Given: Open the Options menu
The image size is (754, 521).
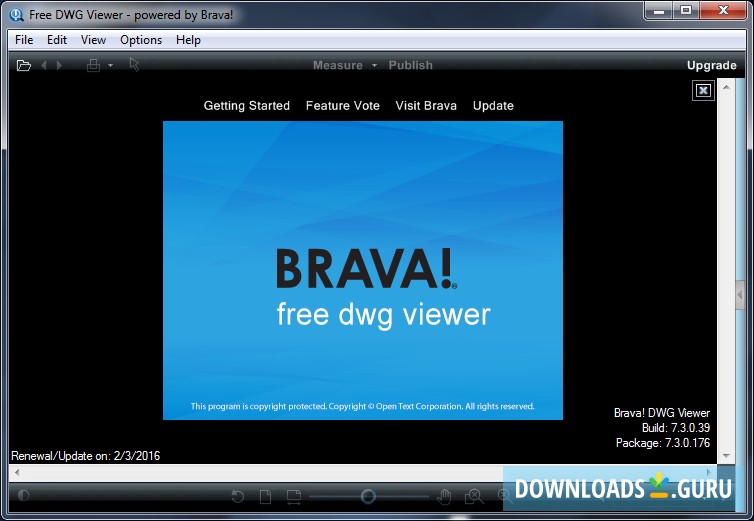Looking at the screenshot, I should 141,40.
